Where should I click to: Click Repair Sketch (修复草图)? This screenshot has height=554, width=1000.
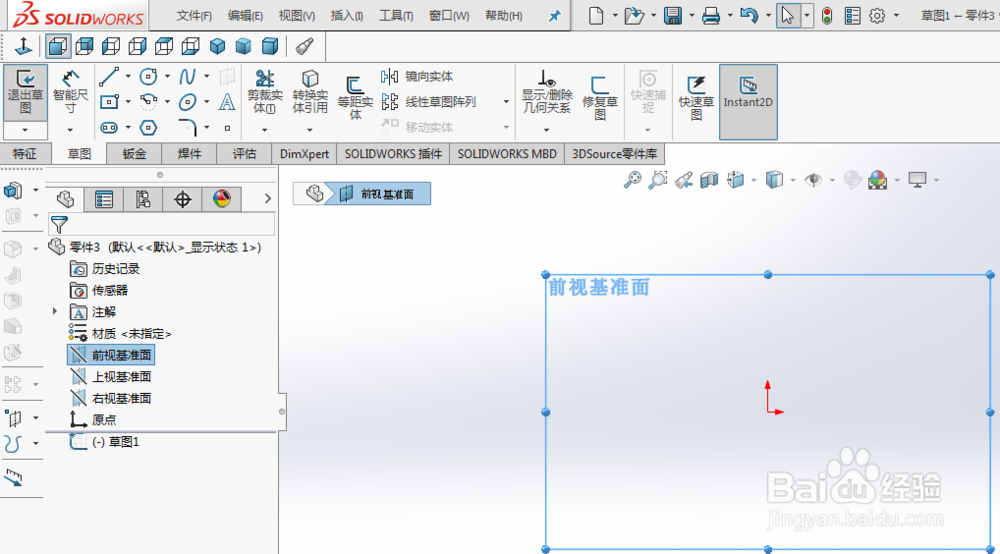click(x=599, y=97)
